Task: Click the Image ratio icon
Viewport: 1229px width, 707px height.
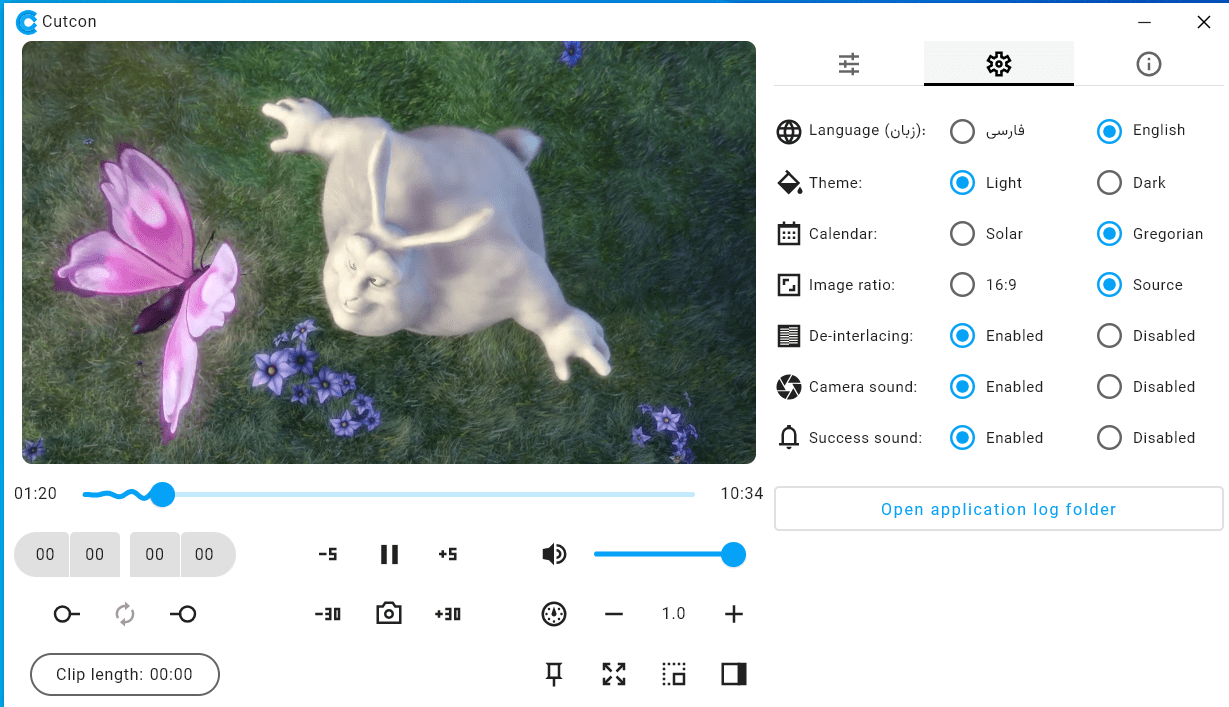Action: pyautogui.click(x=789, y=285)
